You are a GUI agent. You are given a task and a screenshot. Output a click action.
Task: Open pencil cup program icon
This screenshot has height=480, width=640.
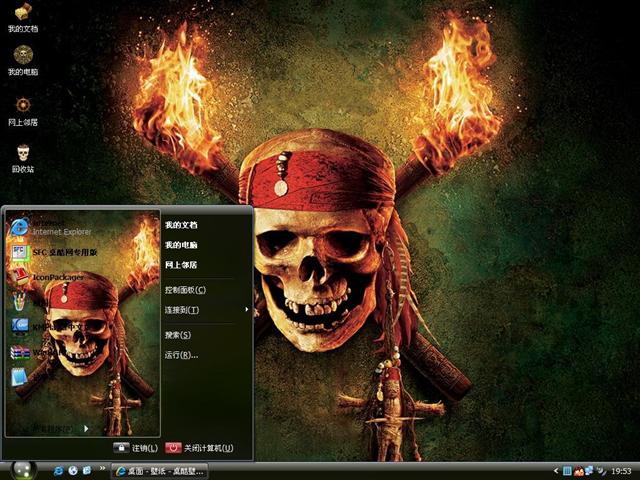pyautogui.click(x=19, y=301)
